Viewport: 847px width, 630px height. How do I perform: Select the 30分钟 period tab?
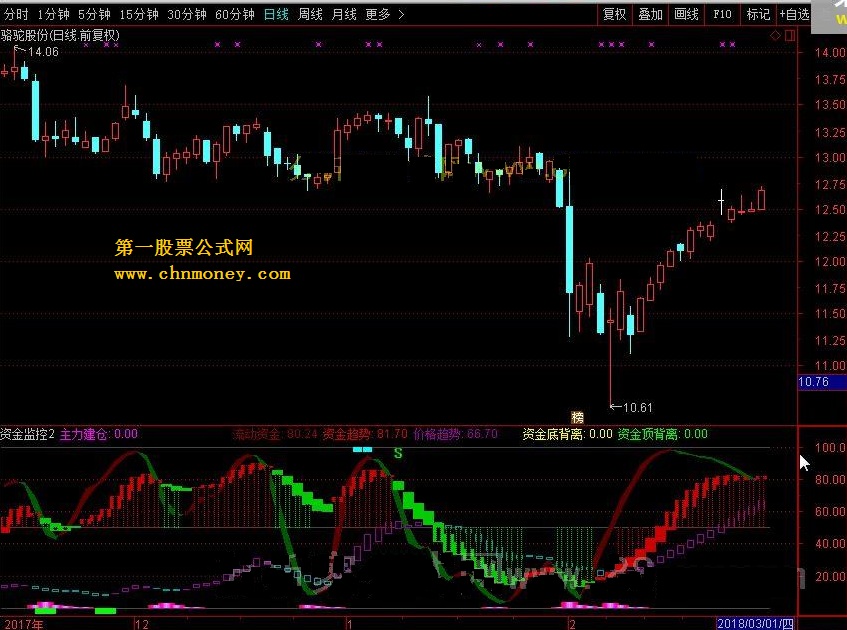tap(186, 15)
